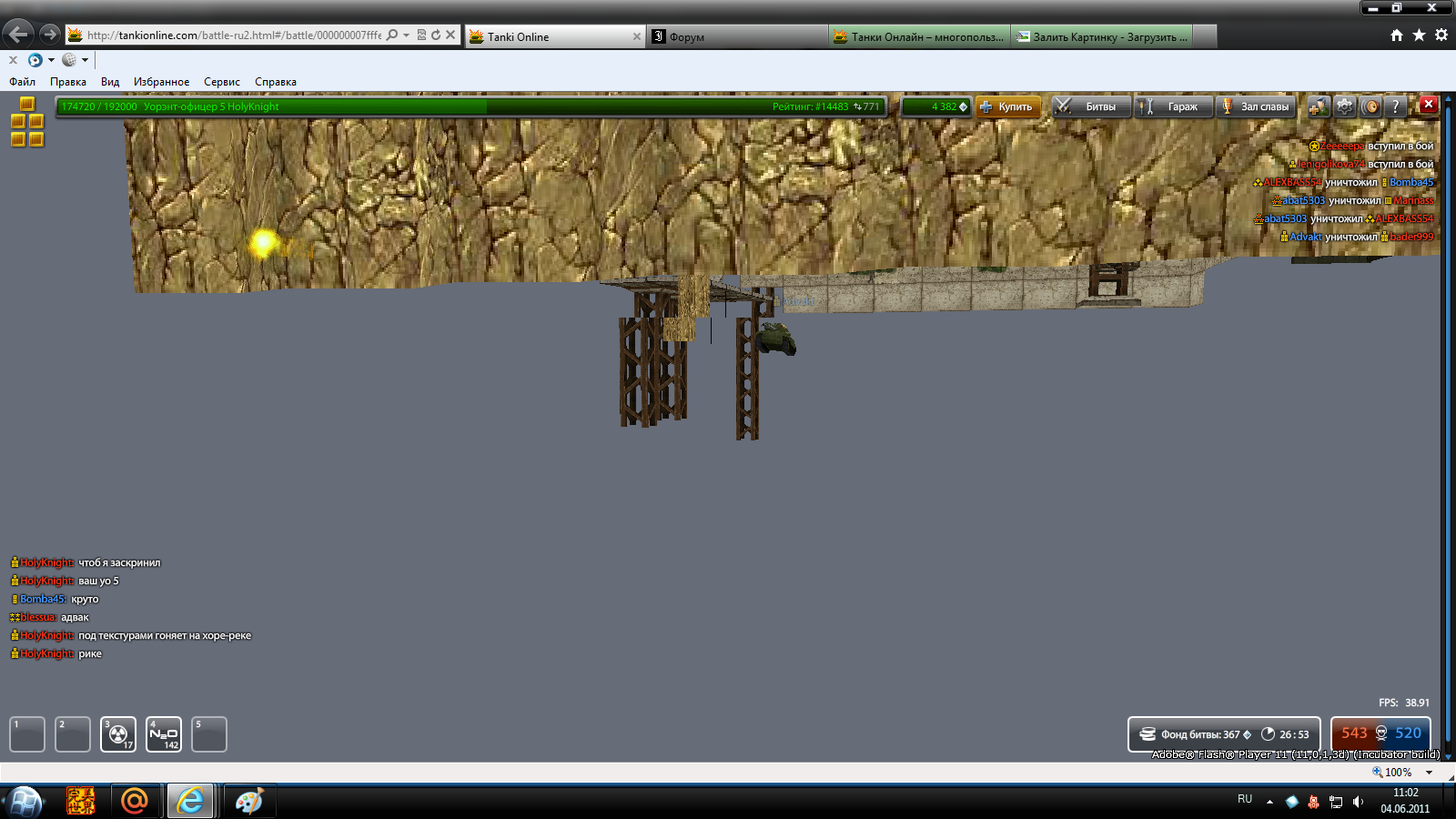The image size is (1456, 819).
Task: Click the FPS: 38.91 counter
Action: pos(1404,703)
